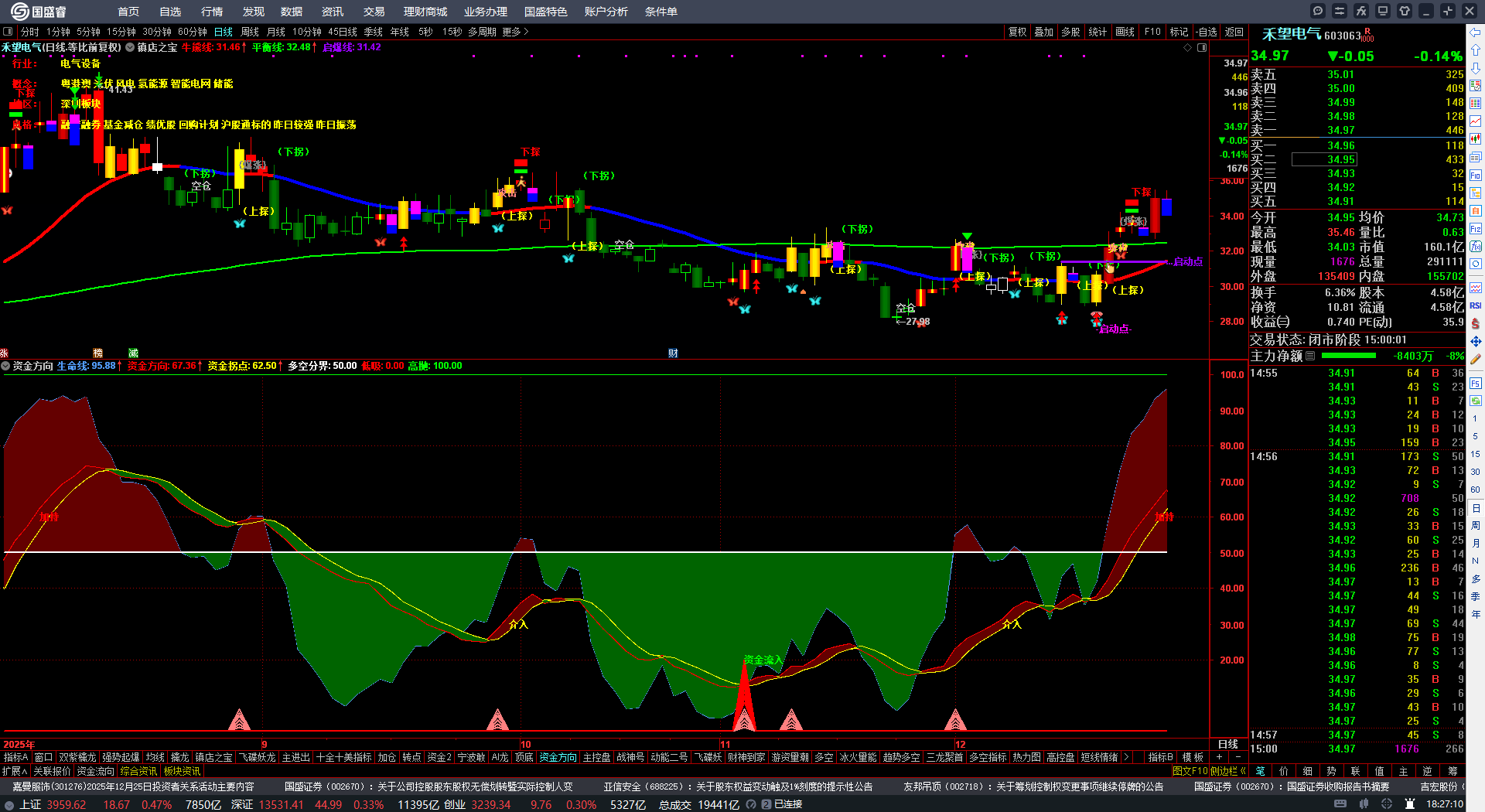This screenshot has height=812, width=1485.
Task: Click the alarm siren icon in status bar
Action: coord(1410,804)
